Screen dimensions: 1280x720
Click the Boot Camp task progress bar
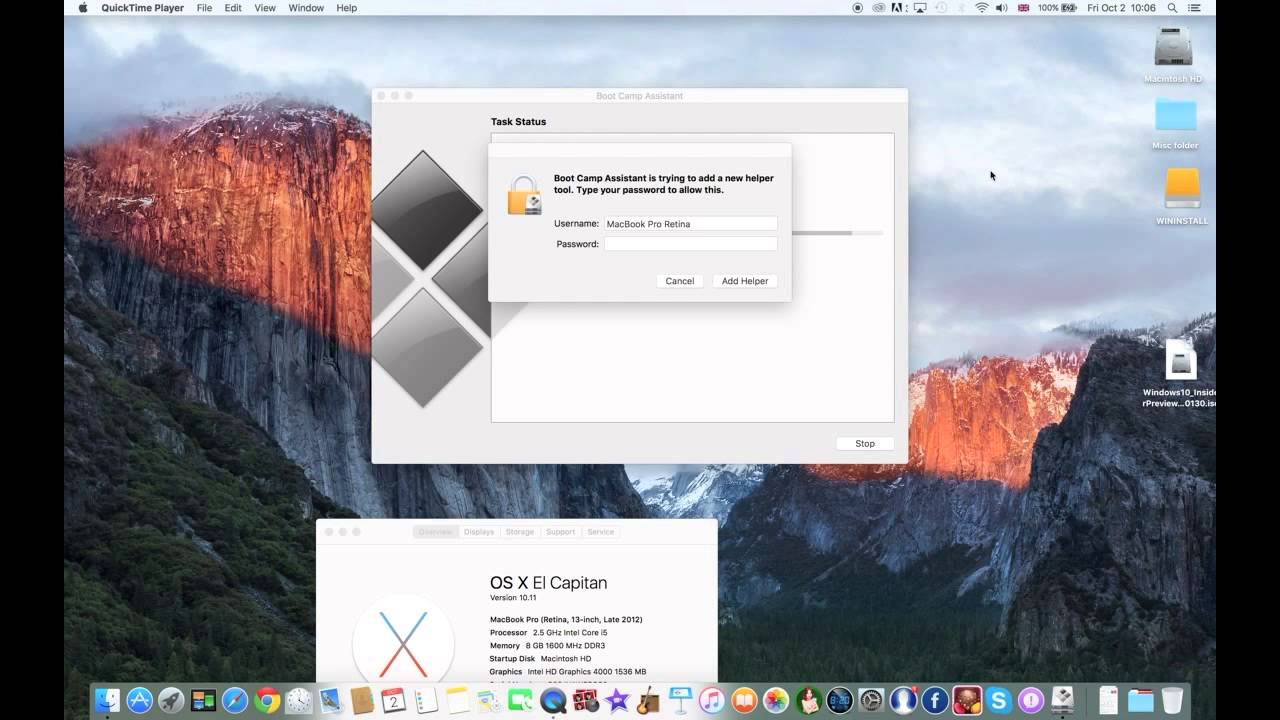coord(837,233)
